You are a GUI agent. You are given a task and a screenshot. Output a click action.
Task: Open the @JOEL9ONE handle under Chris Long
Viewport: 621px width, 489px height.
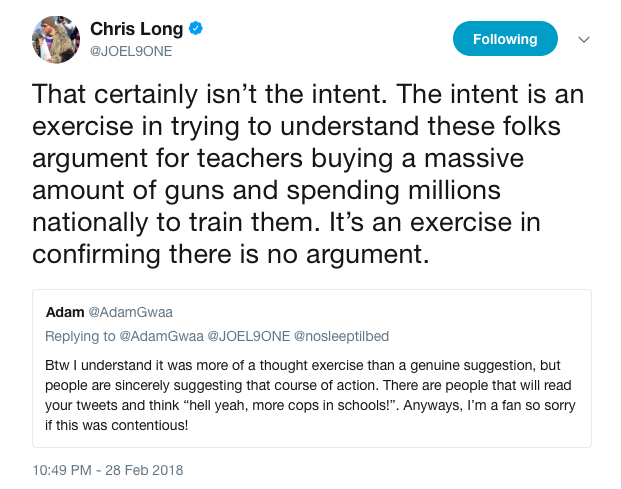[x=127, y=50]
